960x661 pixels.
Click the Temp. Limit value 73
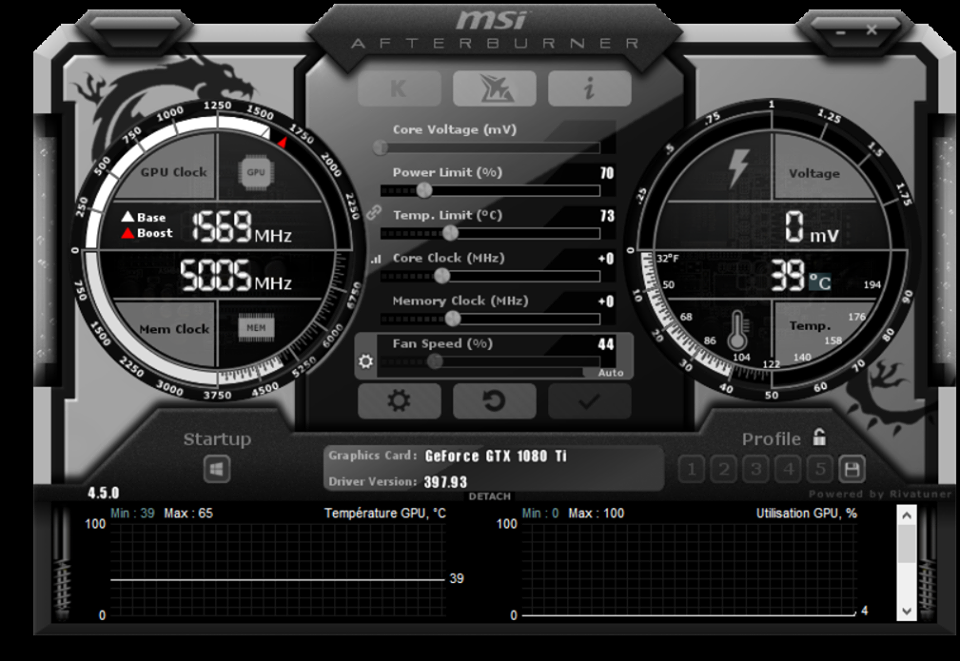click(607, 216)
